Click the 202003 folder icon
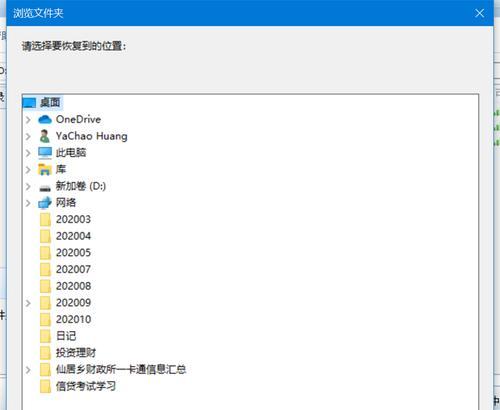This screenshot has height=410, width=500. pos(45,219)
